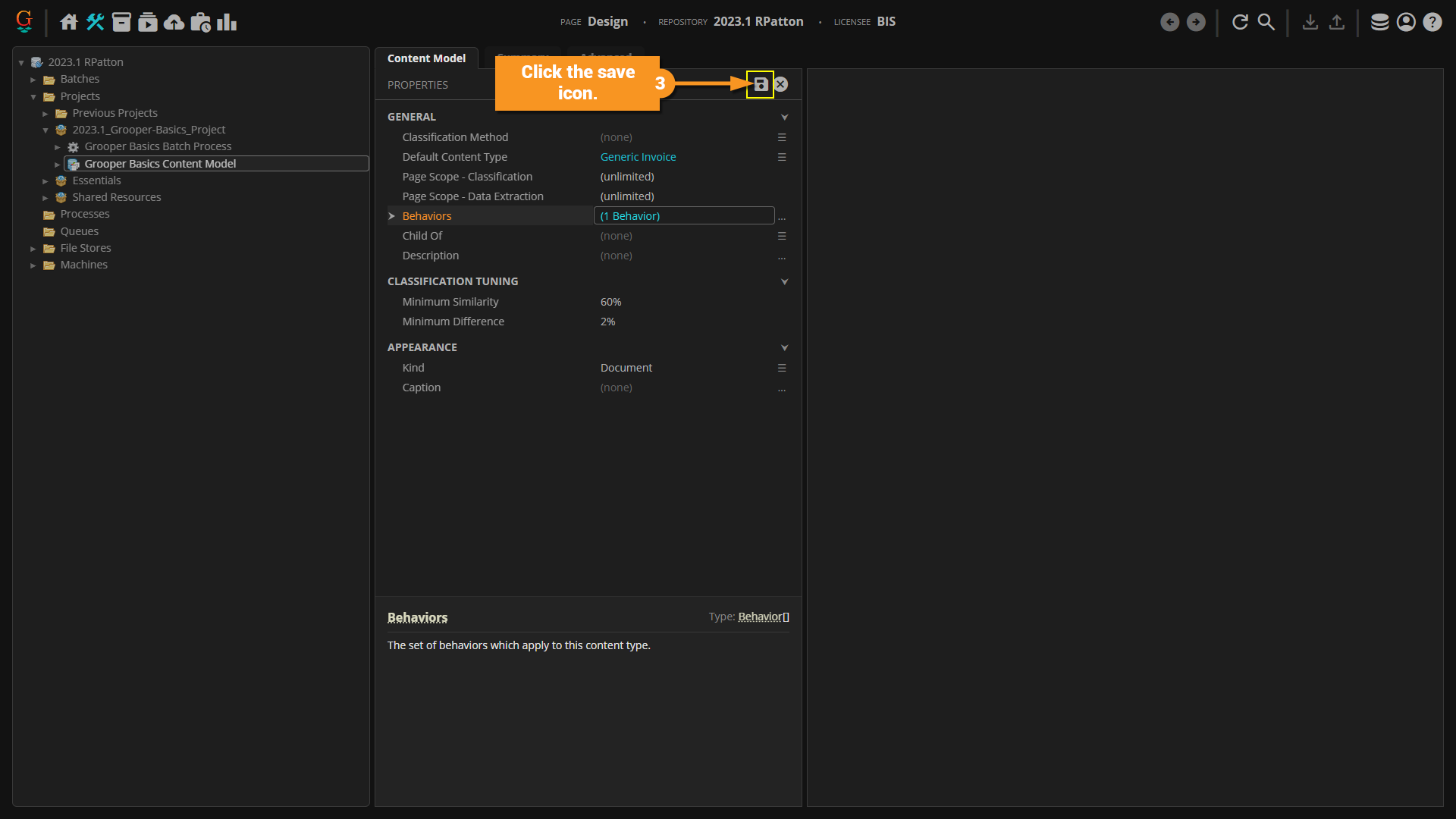
Task: Open the Kind property dropdown menu
Action: tap(781, 368)
